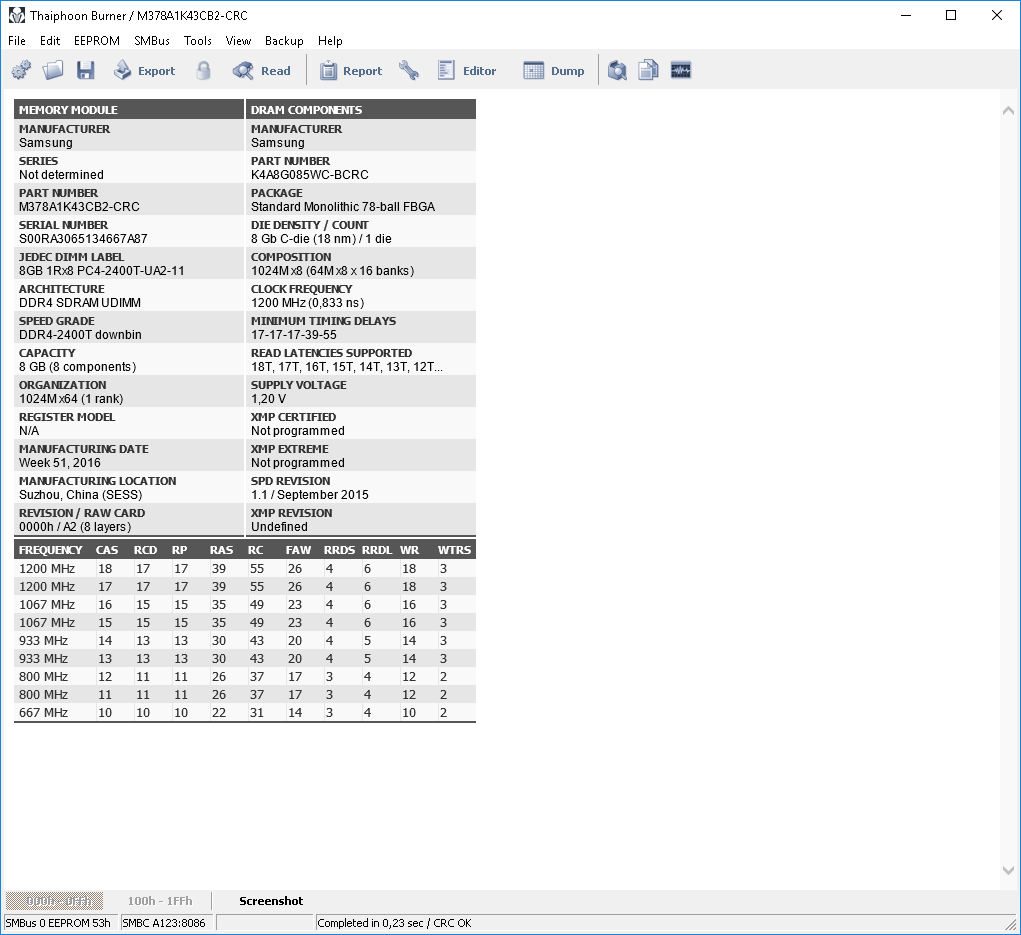
Task: Open the File menu
Action: point(17,41)
